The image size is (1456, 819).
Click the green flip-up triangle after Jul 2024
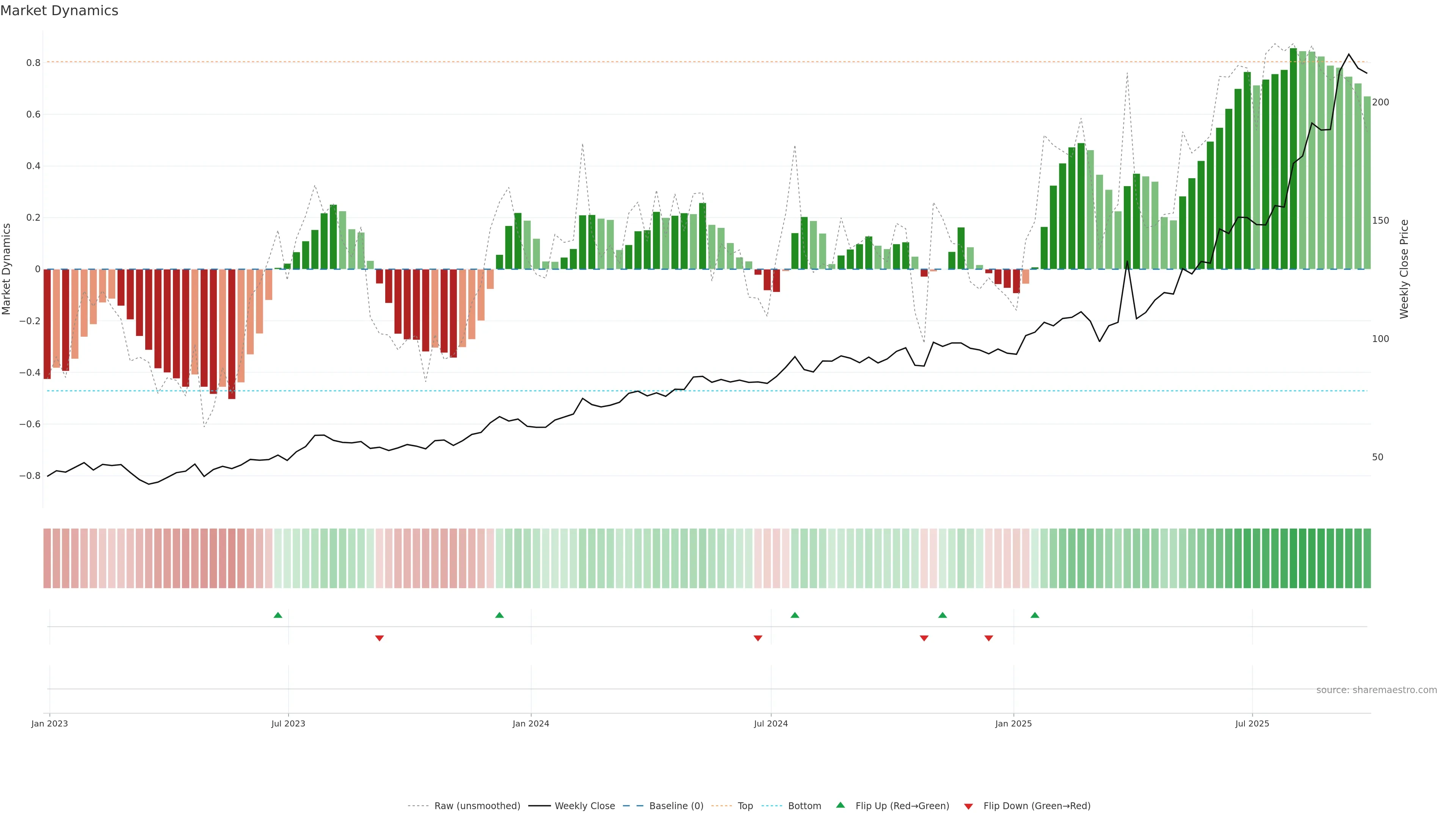pyautogui.click(x=795, y=615)
